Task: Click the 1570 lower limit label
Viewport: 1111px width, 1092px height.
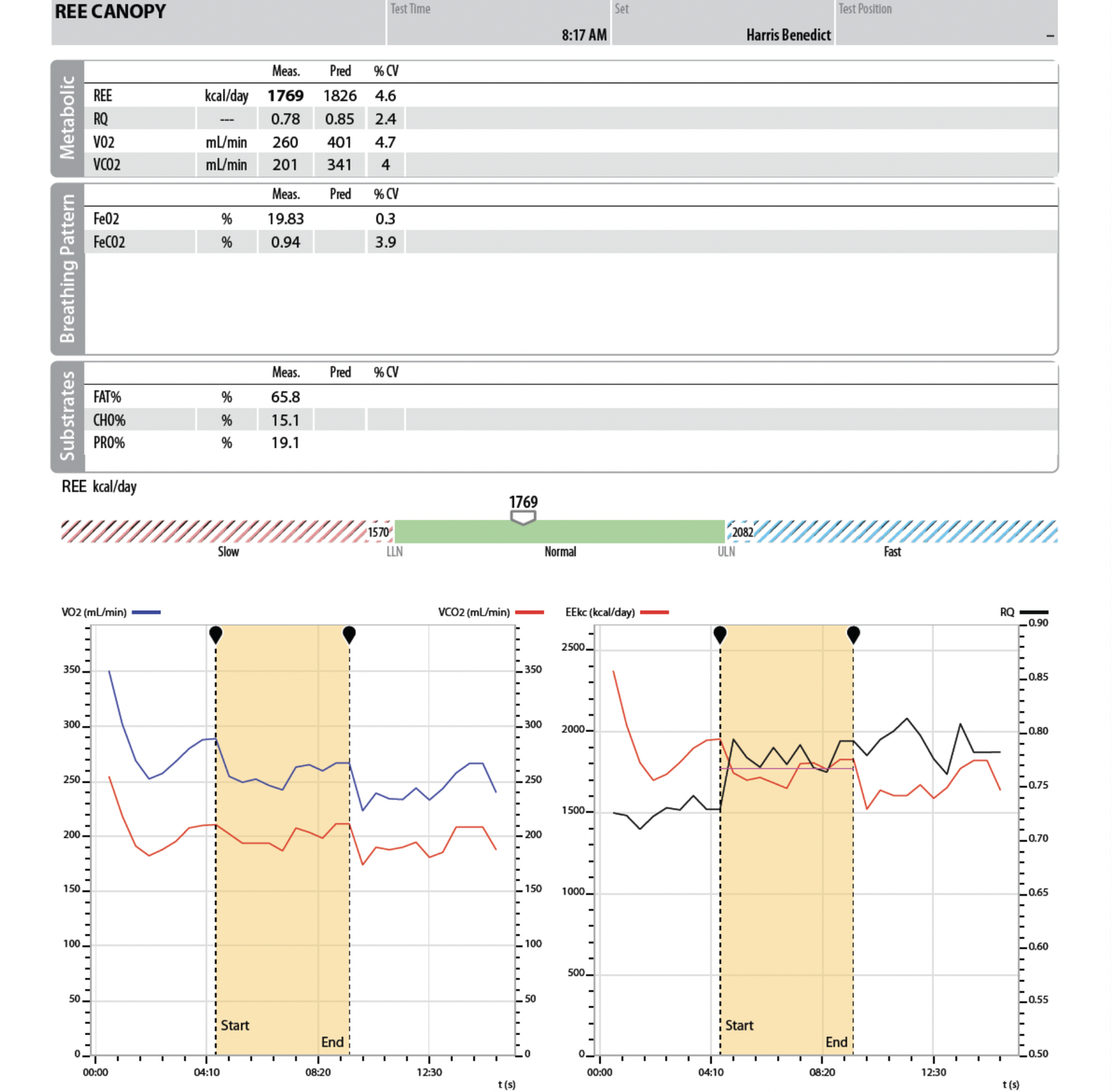Action: (378, 532)
